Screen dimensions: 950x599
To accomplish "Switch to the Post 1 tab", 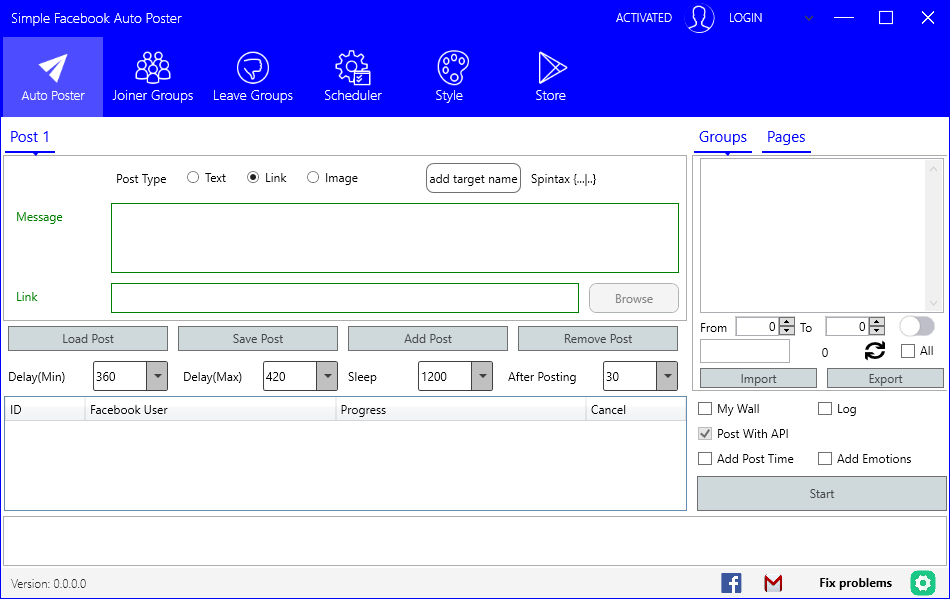I will point(30,137).
